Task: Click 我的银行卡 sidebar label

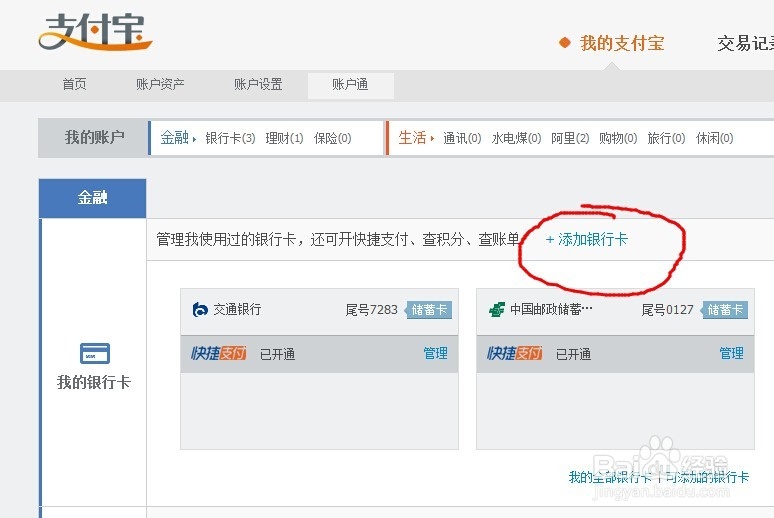Action: coord(94,382)
